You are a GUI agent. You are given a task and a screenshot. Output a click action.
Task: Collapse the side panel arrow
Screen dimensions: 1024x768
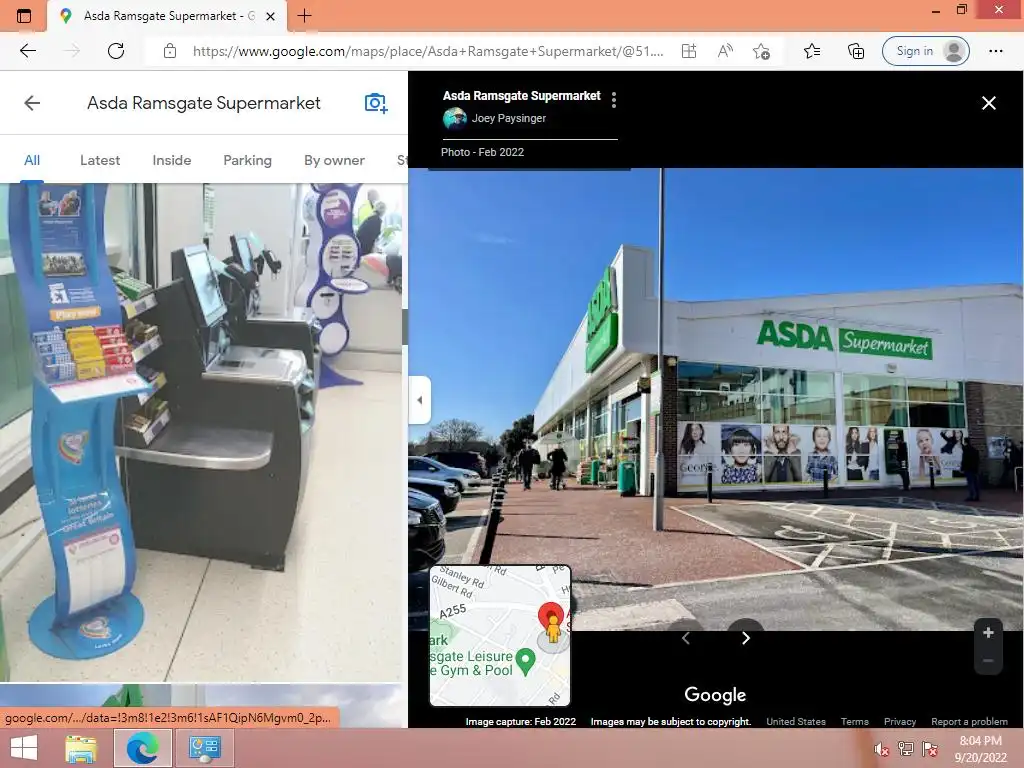click(x=419, y=400)
